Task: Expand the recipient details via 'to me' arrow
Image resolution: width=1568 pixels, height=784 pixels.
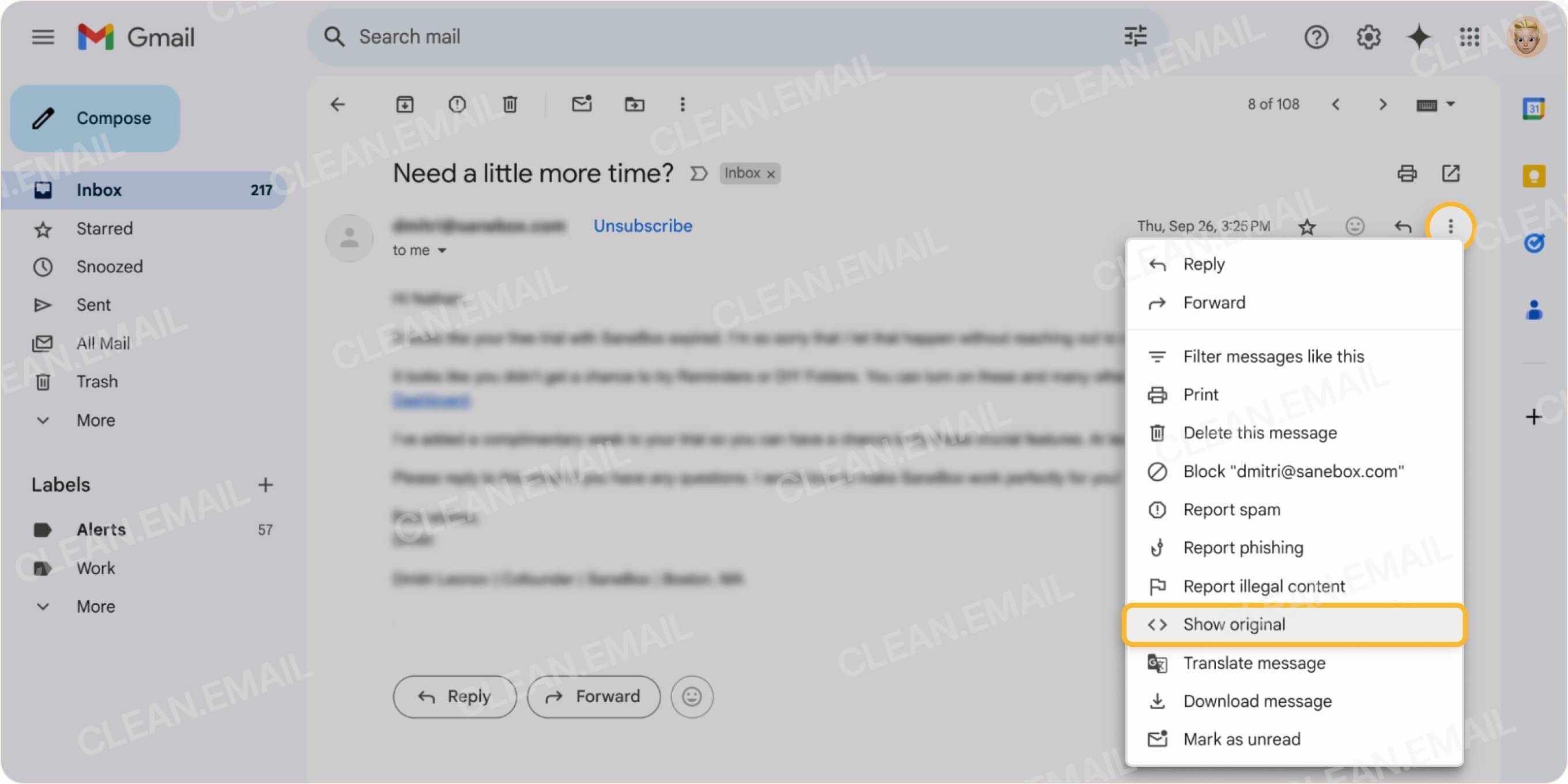Action: click(443, 250)
